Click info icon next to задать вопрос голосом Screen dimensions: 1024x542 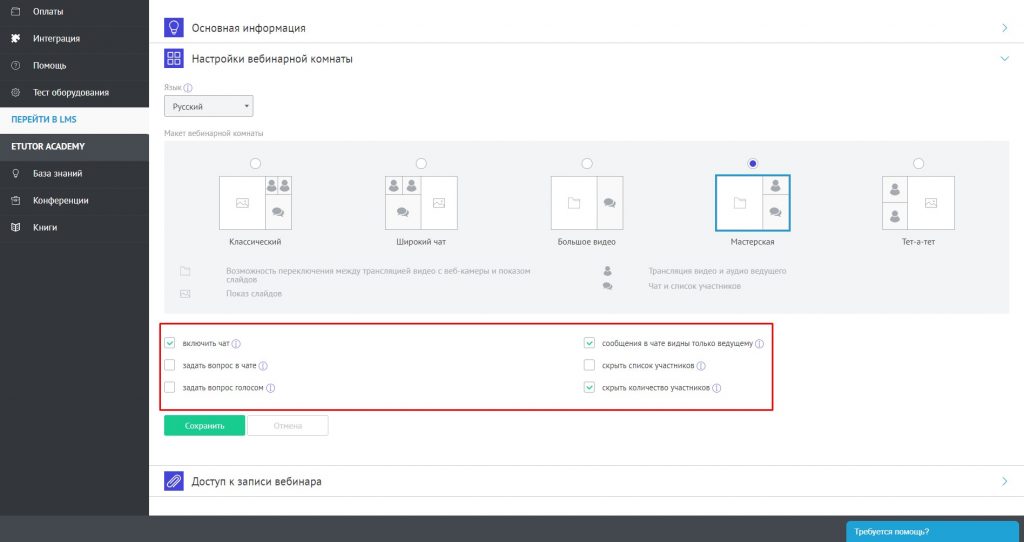[x=271, y=388]
